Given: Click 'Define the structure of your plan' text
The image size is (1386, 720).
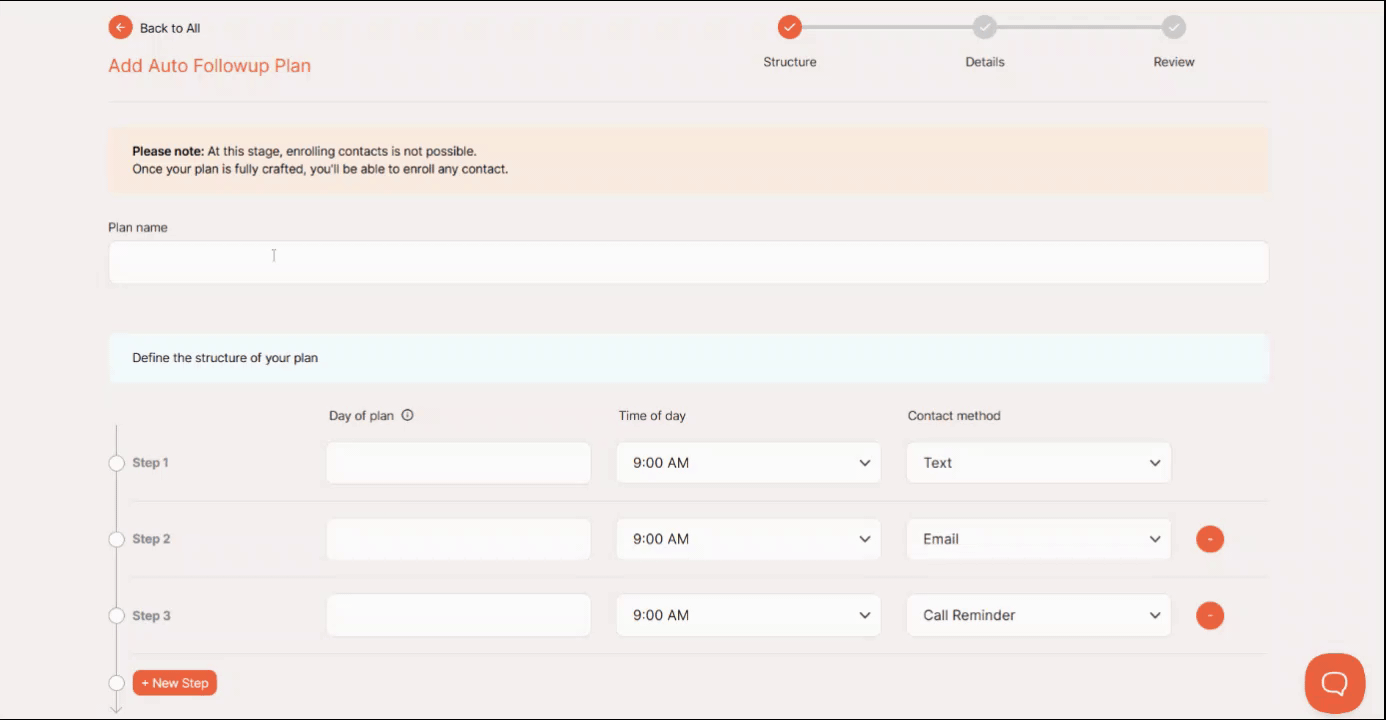Looking at the screenshot, I should click(225, 358).
